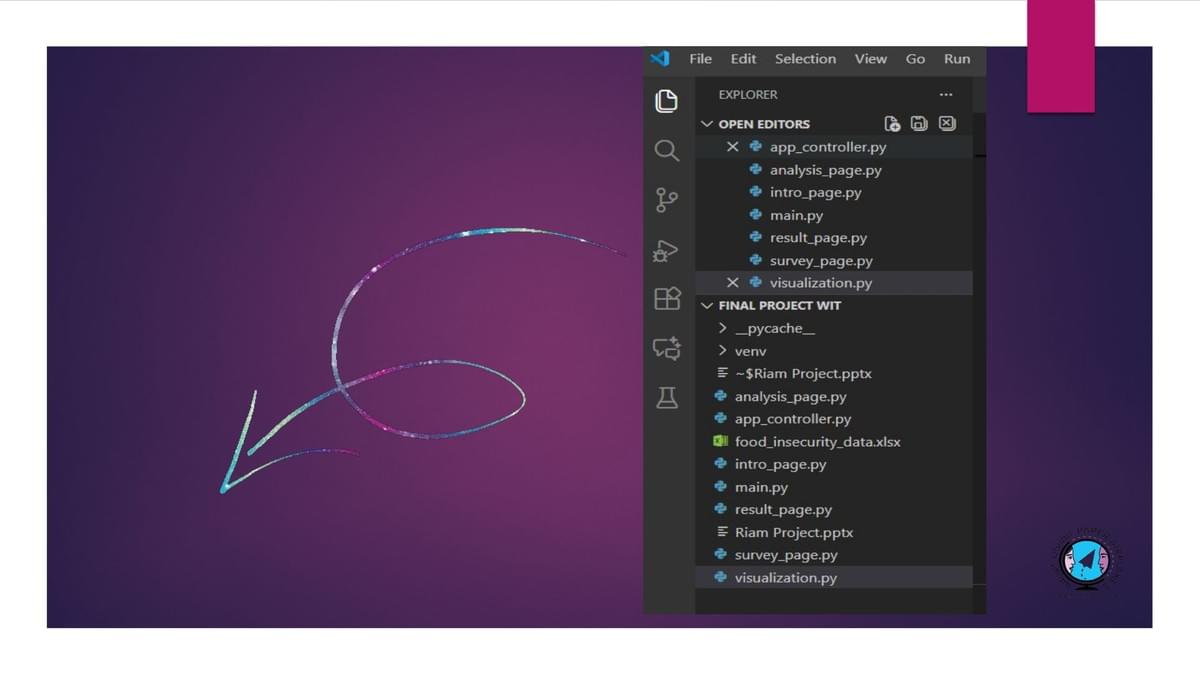Image resolution: width=1200 pixels, height=675 pixels.
Task: Open the Run menu
Action: pyautogui.click(x=957, y=59)
